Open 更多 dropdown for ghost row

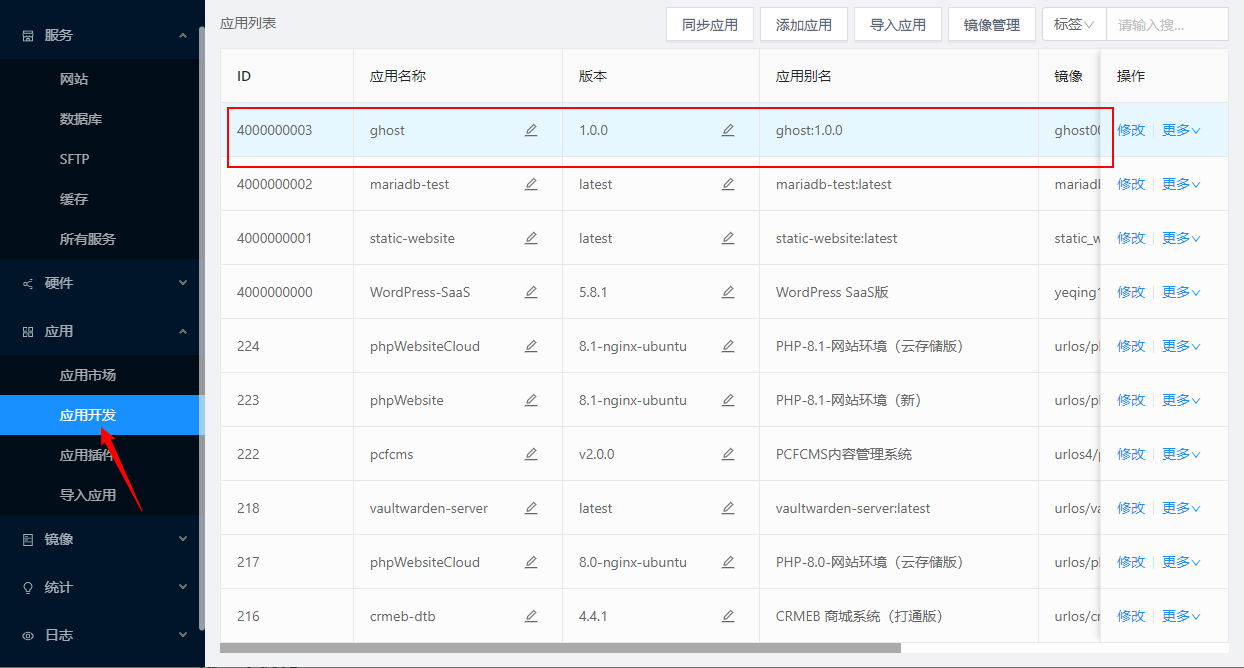[x=1180, y=130]
